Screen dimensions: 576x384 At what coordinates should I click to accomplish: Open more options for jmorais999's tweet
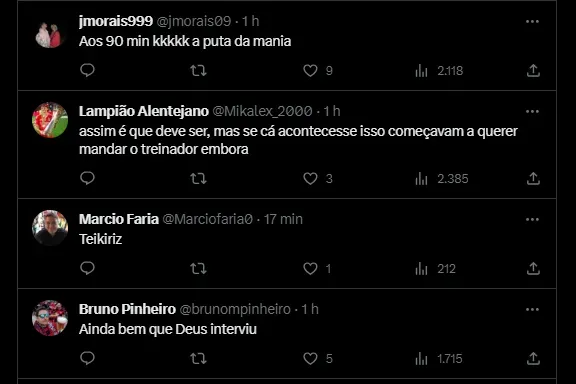532,22
